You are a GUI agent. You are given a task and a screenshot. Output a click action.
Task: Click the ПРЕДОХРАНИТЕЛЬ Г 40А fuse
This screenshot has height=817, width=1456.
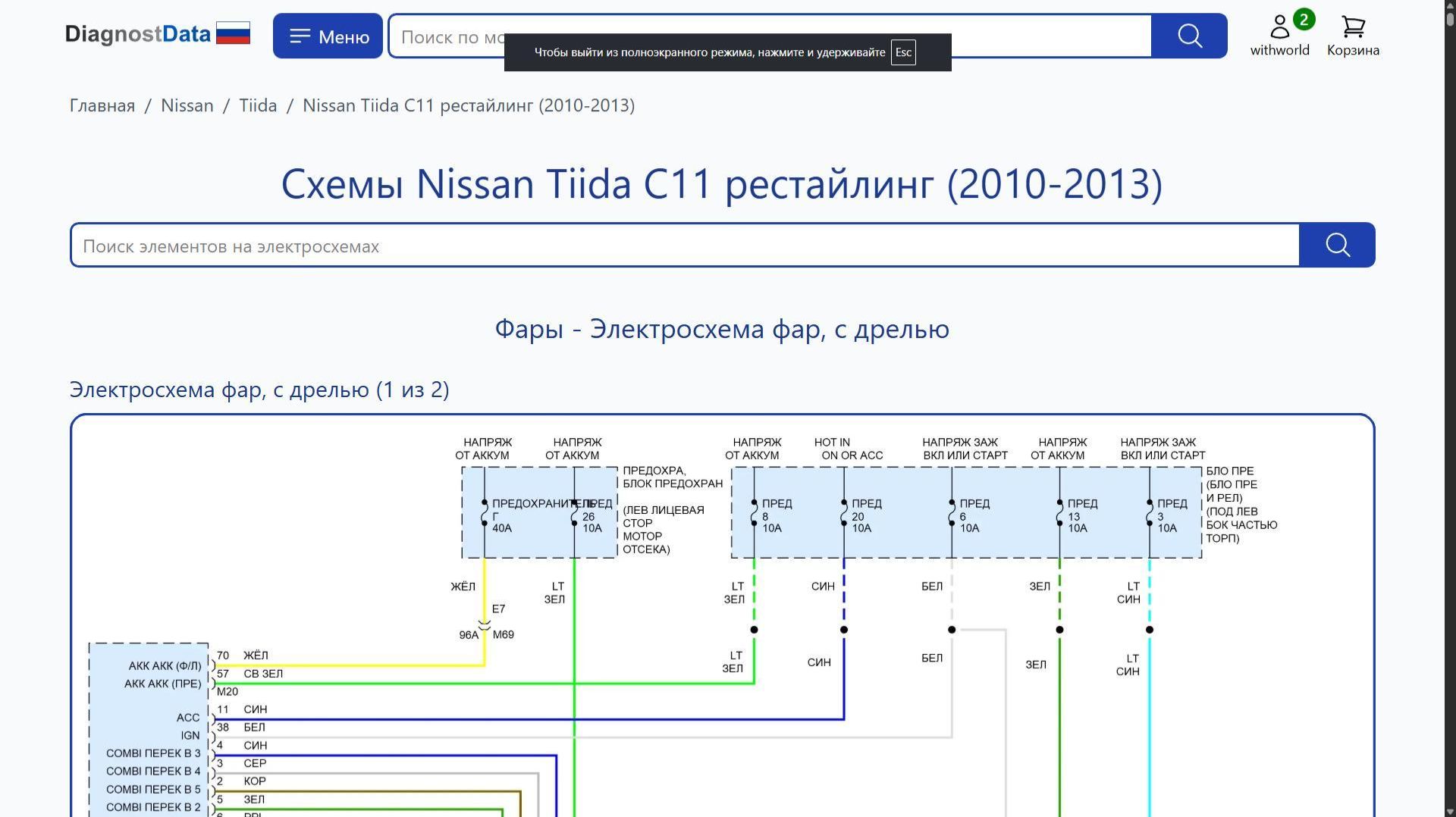coord(485,513)
